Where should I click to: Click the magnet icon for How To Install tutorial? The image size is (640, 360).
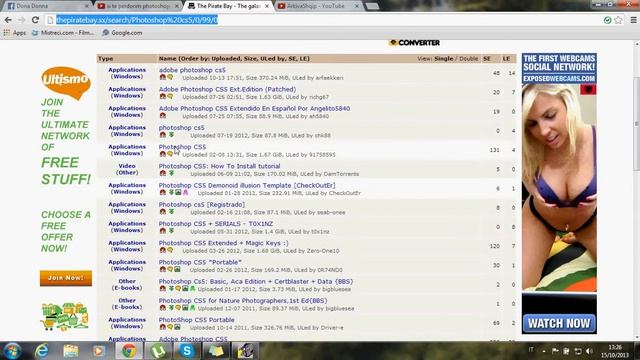click(x=162, y=173)
